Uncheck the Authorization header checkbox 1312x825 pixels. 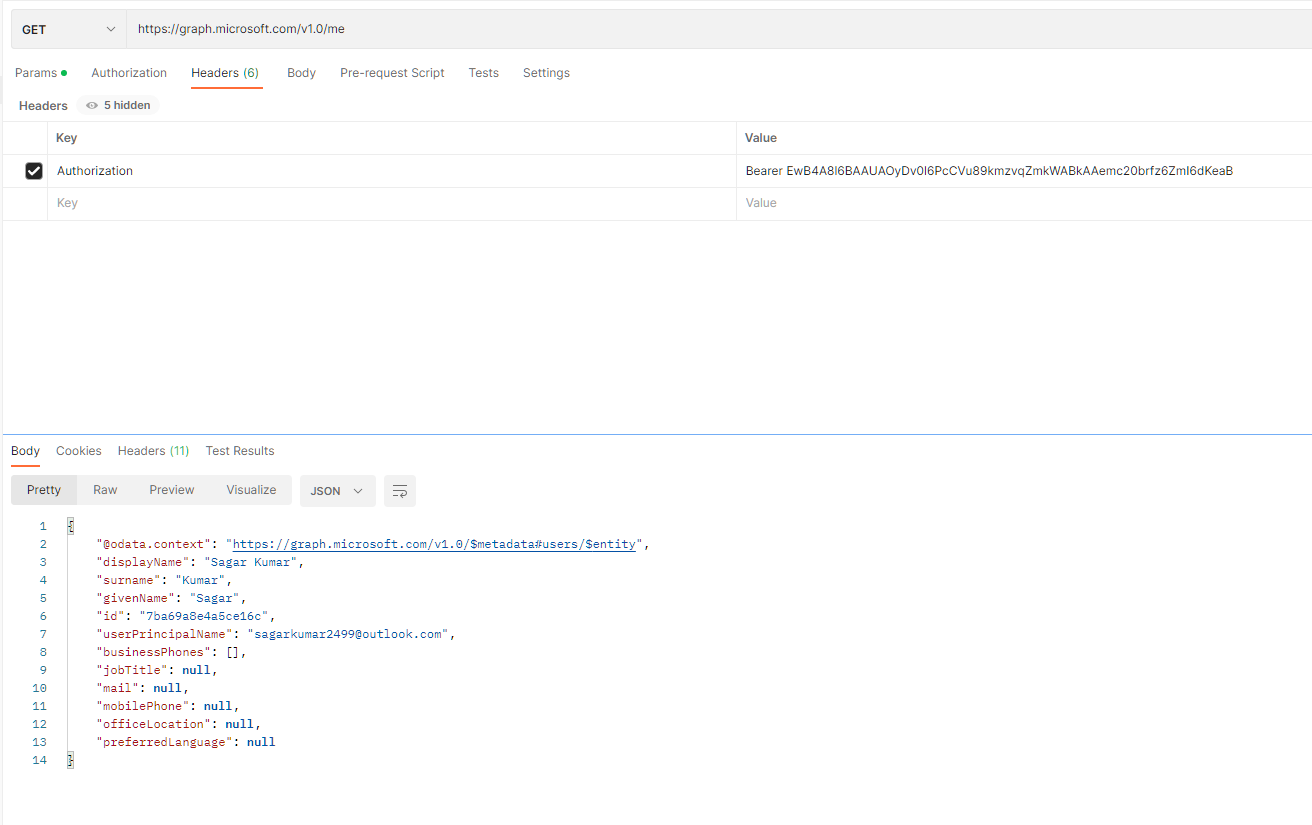point(33,170)
